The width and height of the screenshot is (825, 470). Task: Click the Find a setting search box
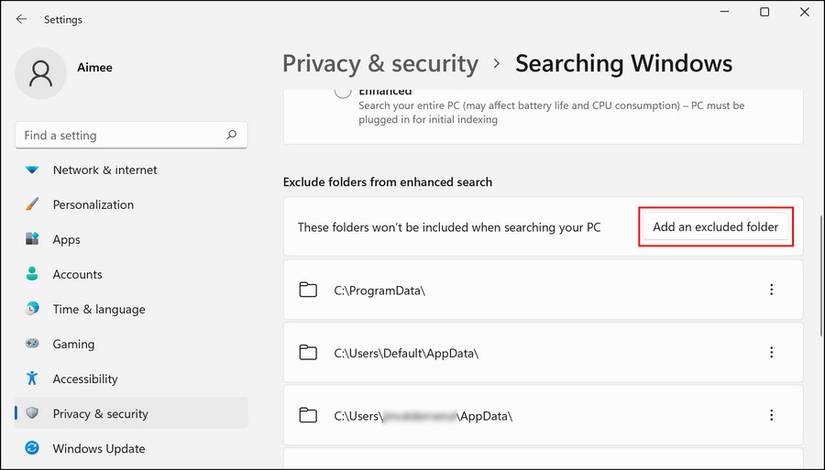(120, 135)
